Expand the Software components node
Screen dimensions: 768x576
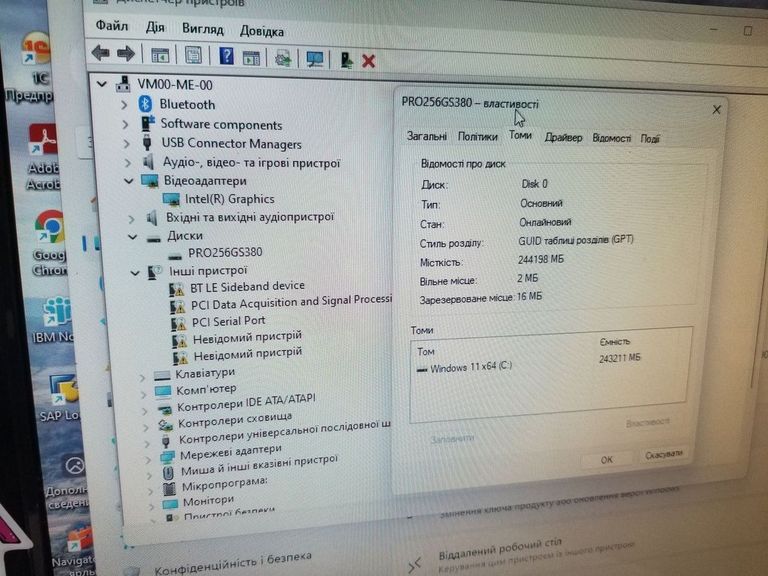[126, 124]
